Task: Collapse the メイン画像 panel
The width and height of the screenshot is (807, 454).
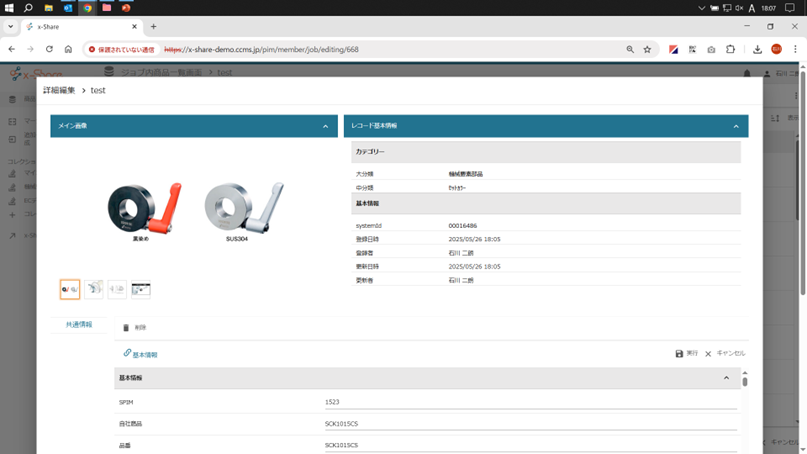Action: (x=325, y=127)
